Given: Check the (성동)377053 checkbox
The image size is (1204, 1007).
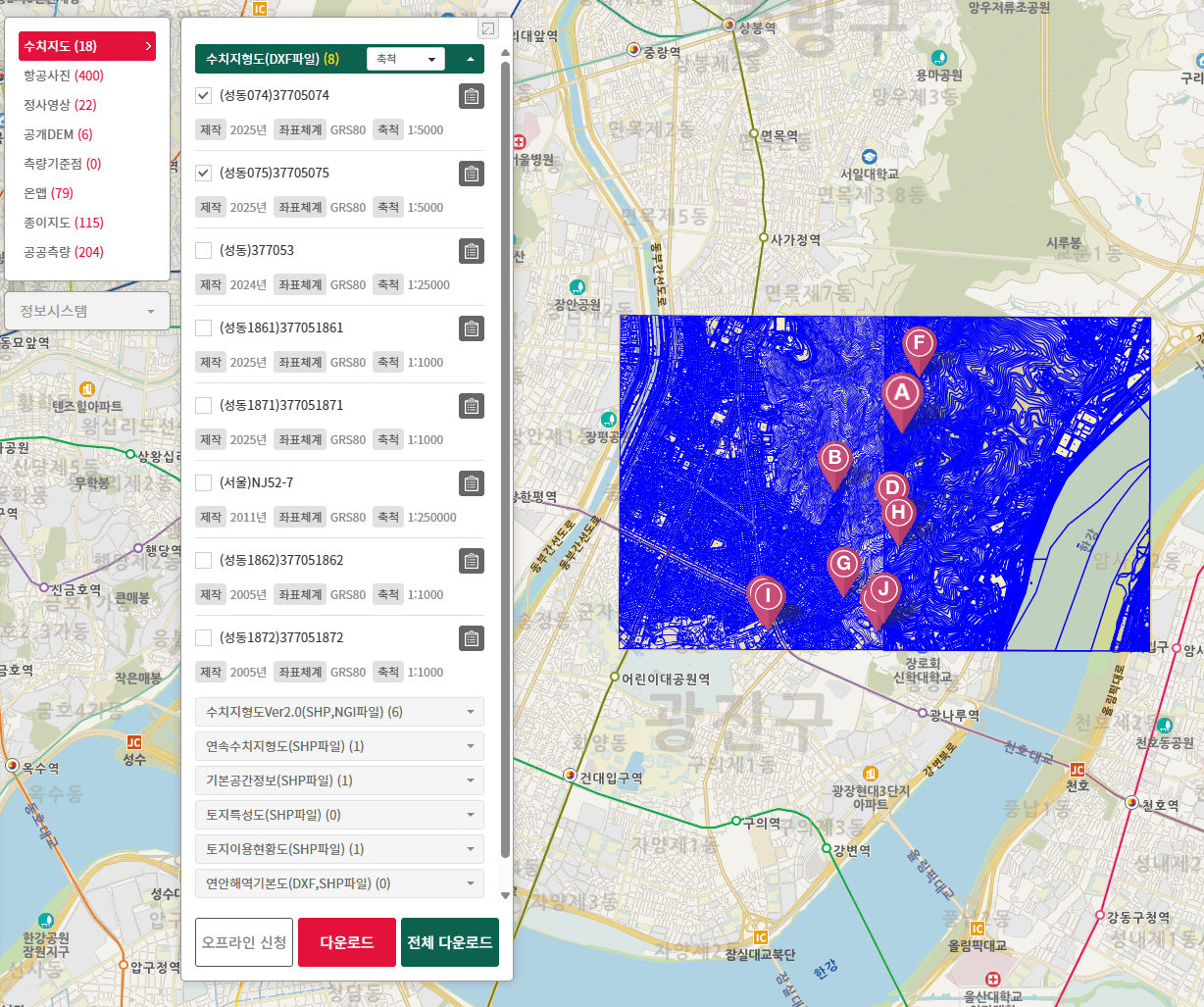Looking at the screenshot, I should (x=204, y=250).
